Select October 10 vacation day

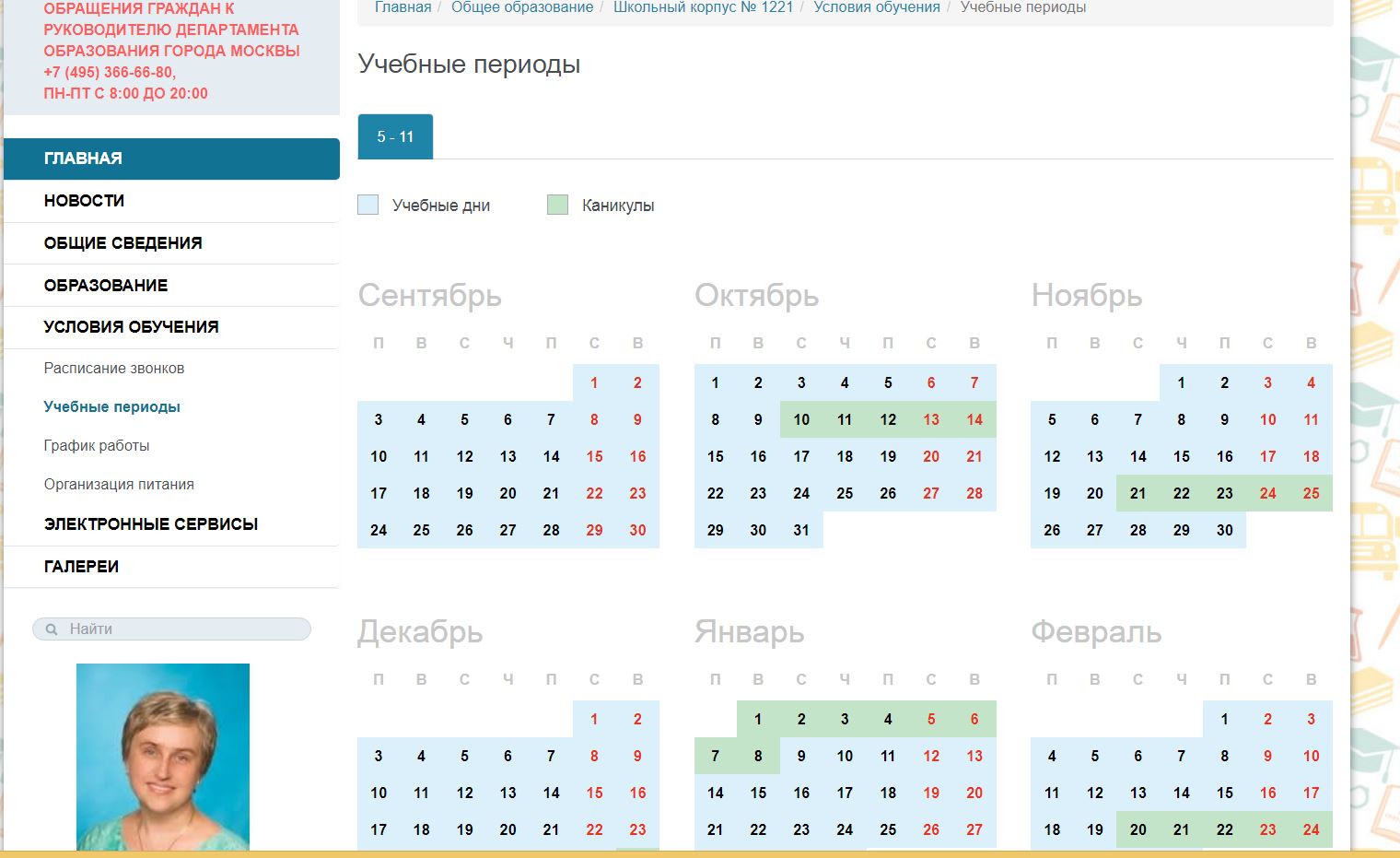[801, 420]
